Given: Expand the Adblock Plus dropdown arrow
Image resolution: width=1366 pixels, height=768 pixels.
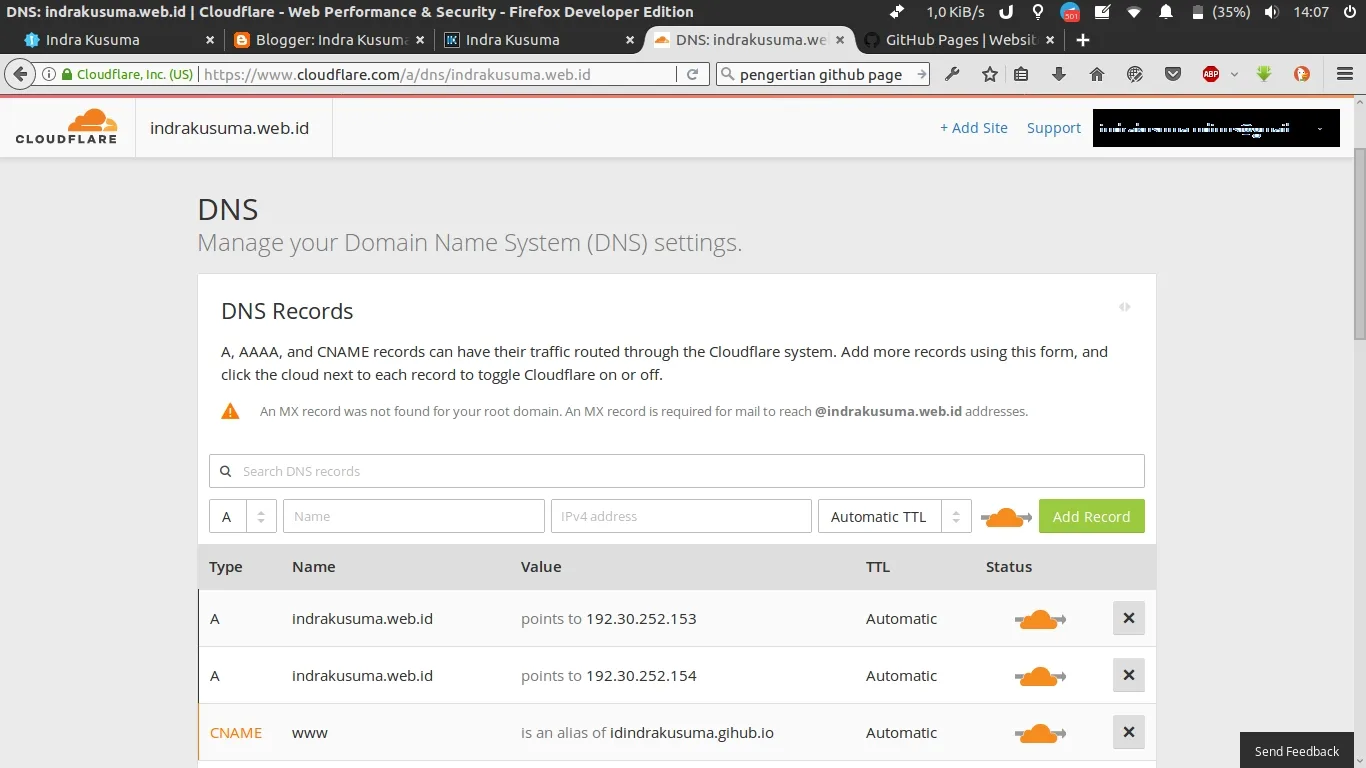Looking at the screenshot, I should 1234,74.
